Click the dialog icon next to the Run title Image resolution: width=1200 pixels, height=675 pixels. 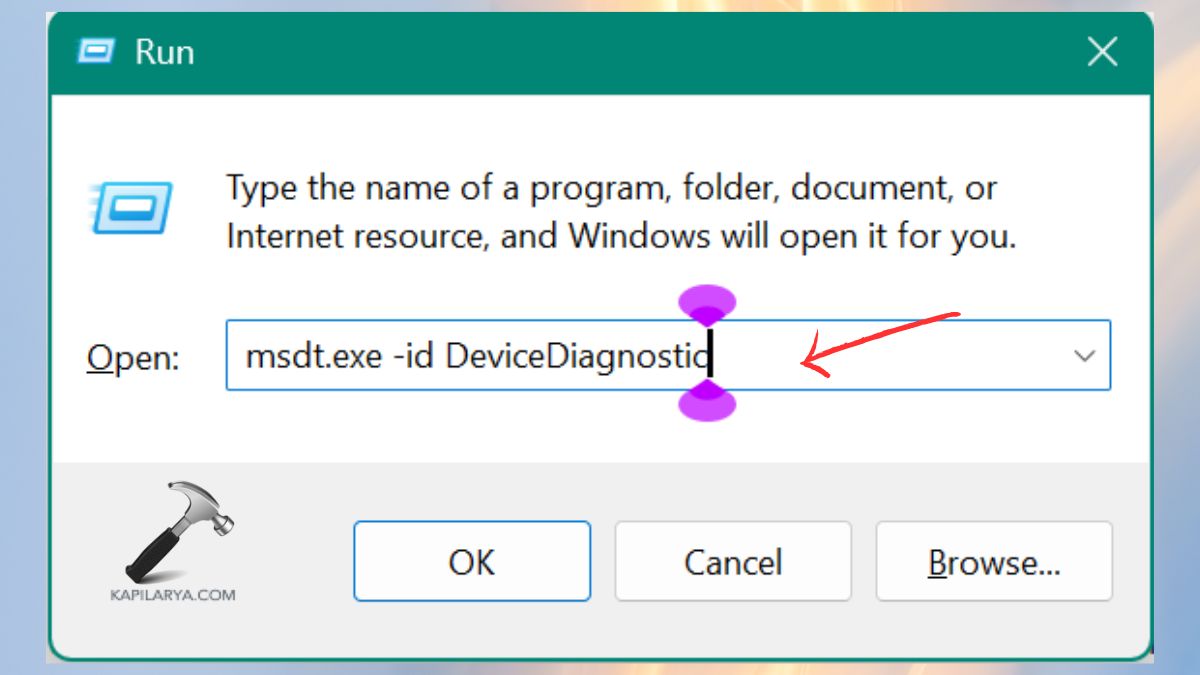[x=94, y=52]
